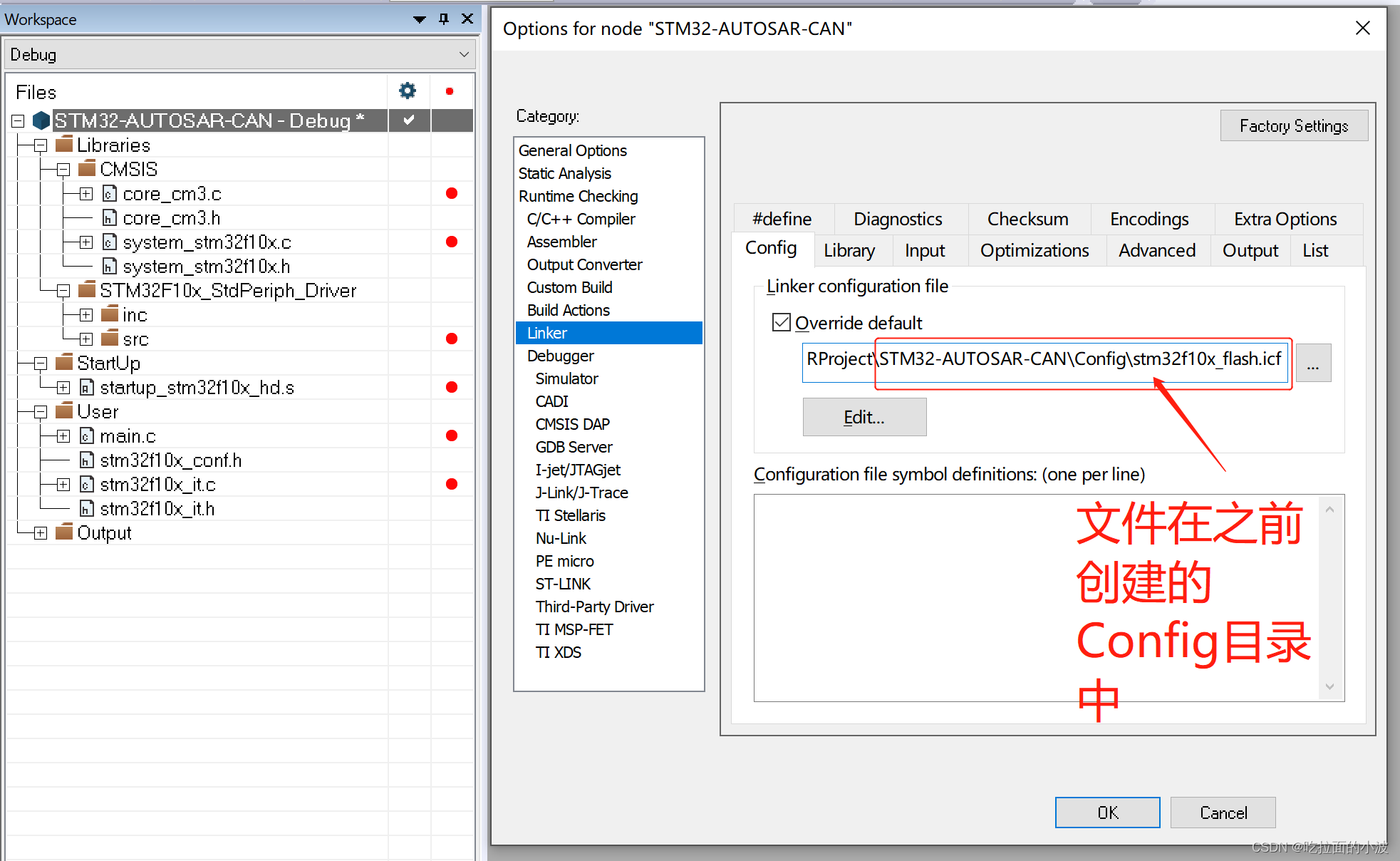Click the pin icon in Workspace panel header
This screenshot has width=1400, height=861.
click(444, 19)
